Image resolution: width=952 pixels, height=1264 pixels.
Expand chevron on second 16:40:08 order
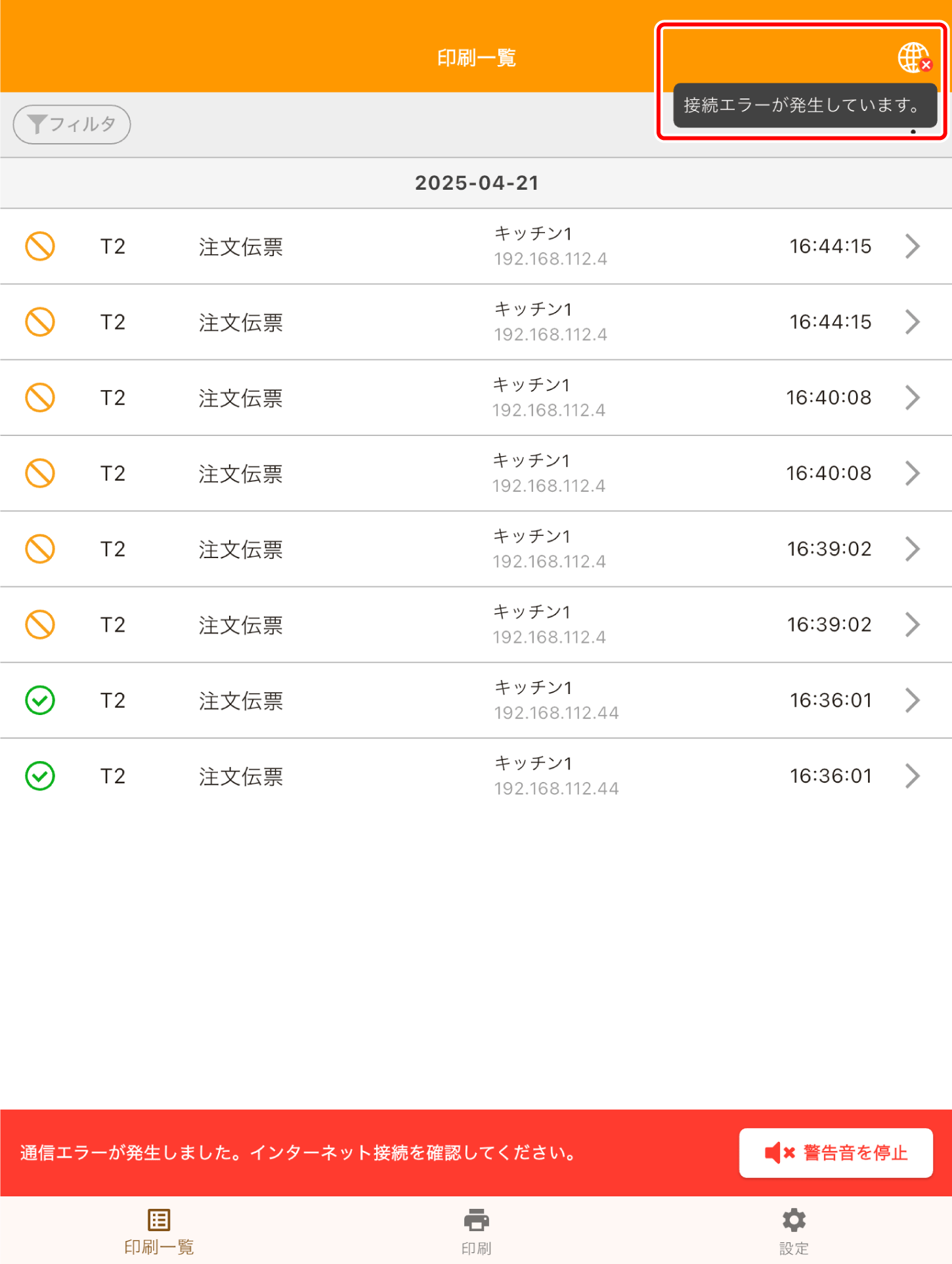(x=913, y=473)
